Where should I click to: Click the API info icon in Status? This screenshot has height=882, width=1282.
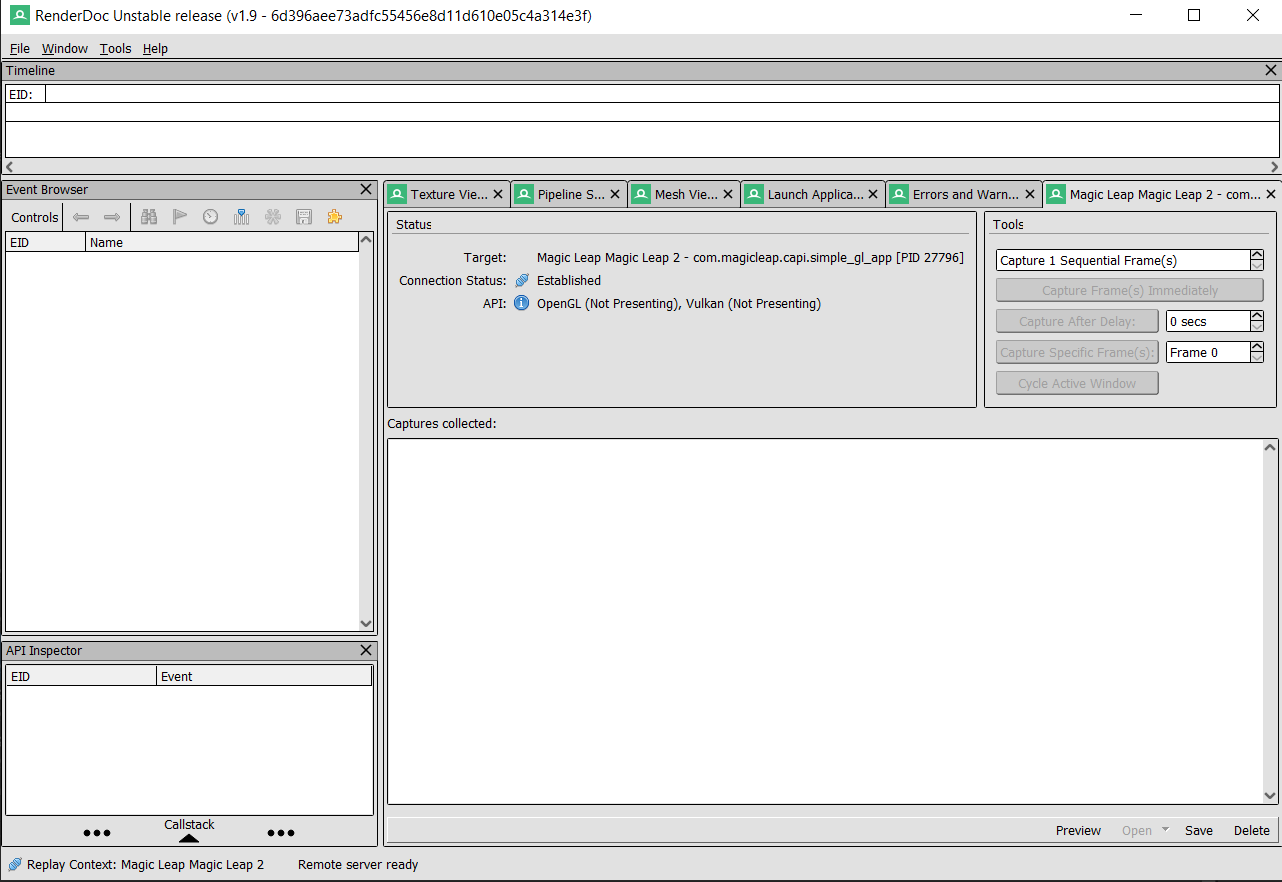pos(521,303)
